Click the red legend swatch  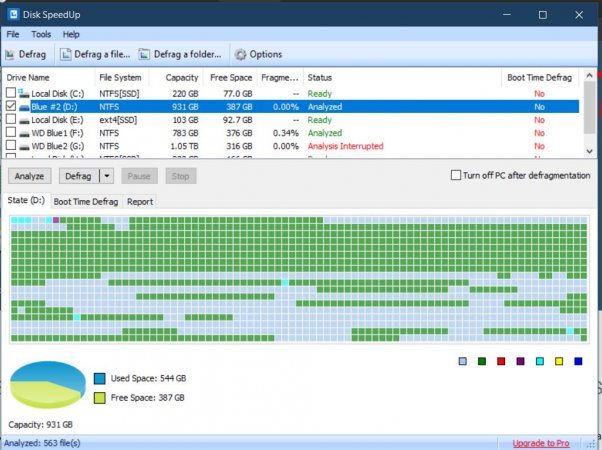[x=501, y=361]
